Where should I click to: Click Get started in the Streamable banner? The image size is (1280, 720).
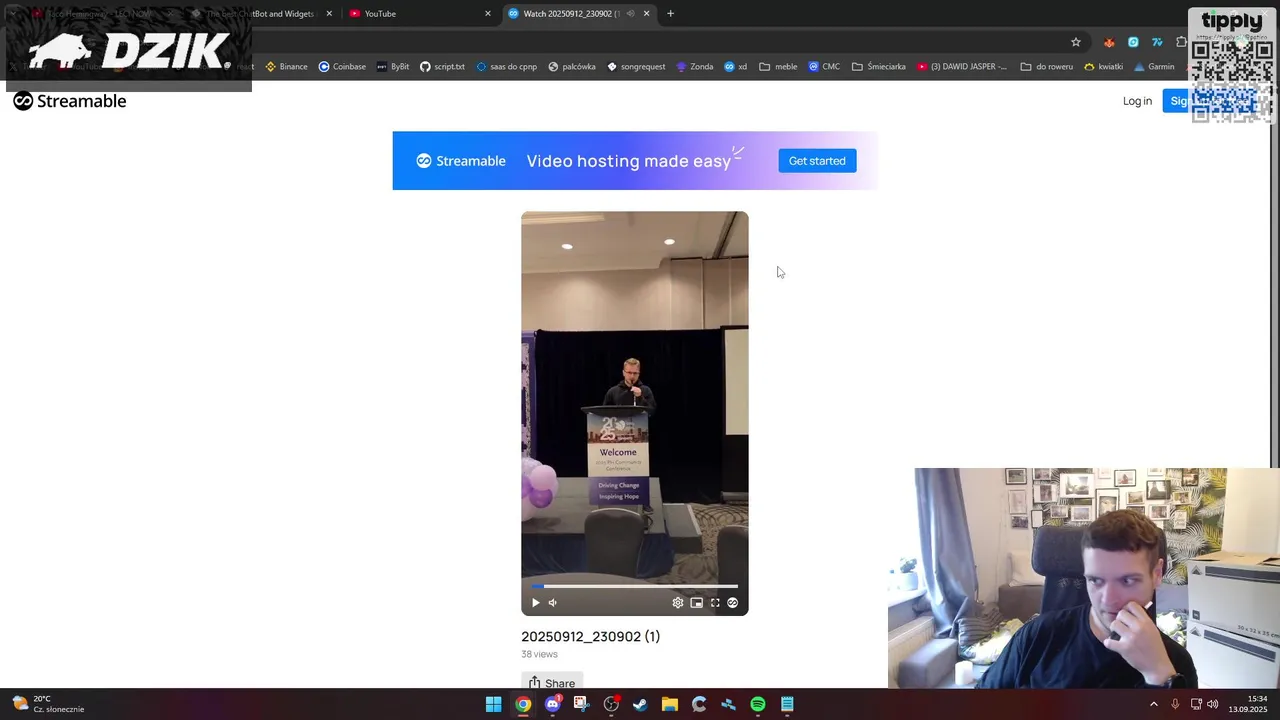pyautogui.click(x=817, y=161)
